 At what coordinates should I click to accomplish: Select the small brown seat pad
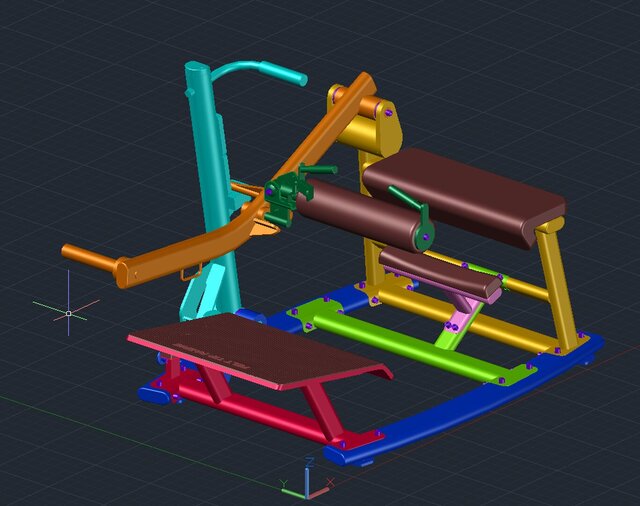pyautogui.click(x=440, y=272)
